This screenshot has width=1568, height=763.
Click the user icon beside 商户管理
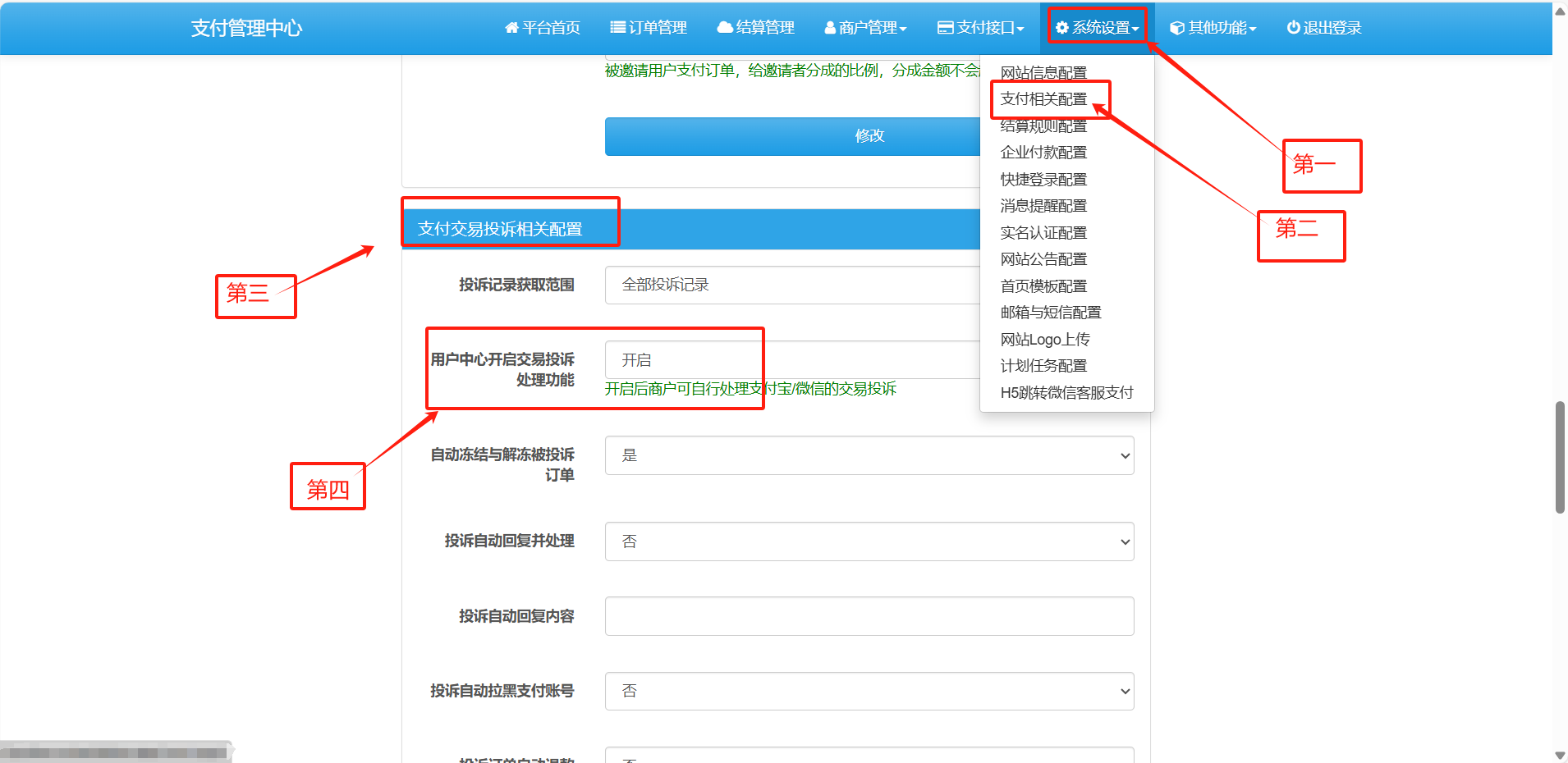coord(830,28)
